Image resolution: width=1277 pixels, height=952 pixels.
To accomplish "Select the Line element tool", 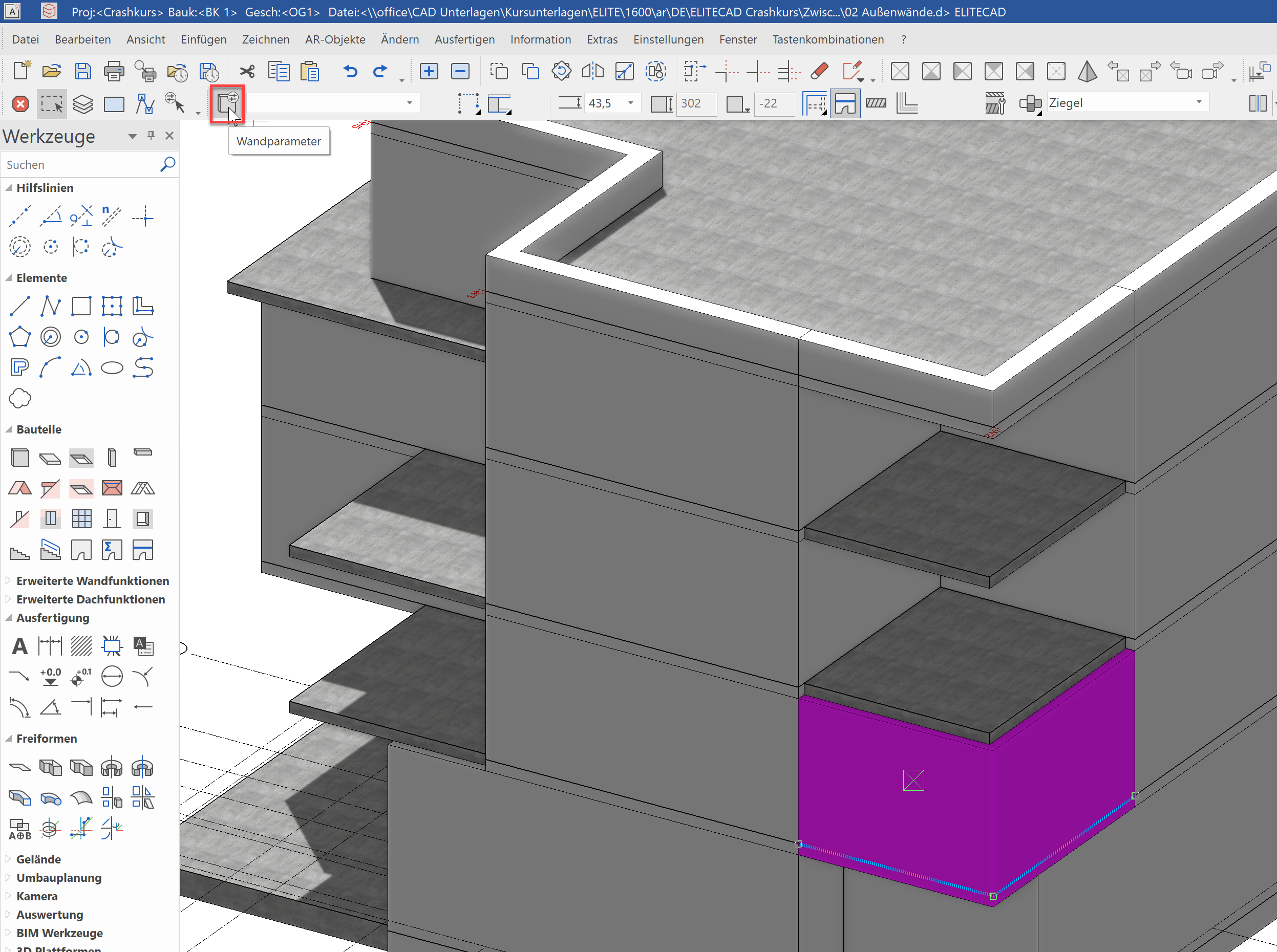I will [x=19, y=306].
